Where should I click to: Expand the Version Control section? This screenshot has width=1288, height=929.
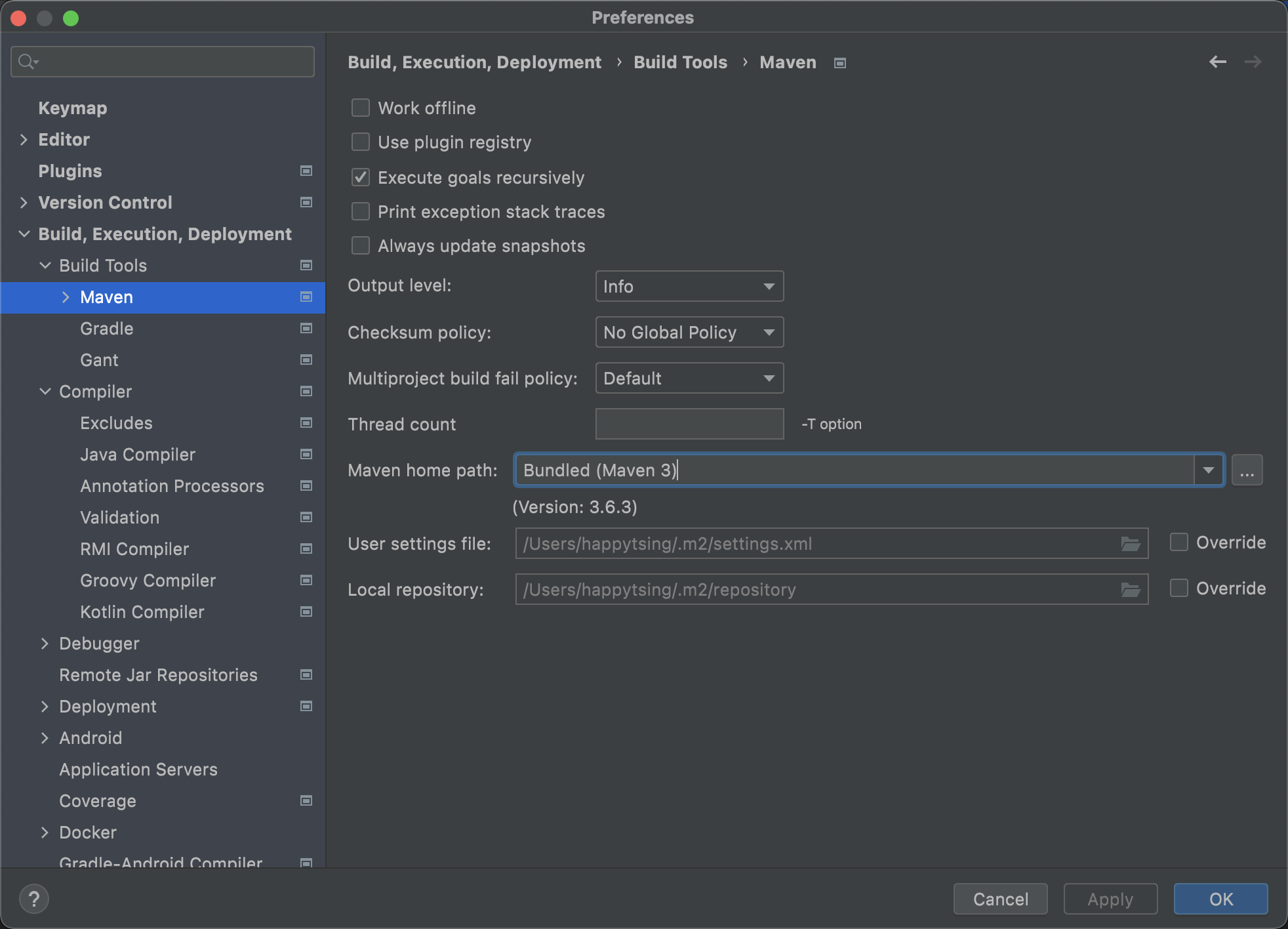tap(24, 203)
